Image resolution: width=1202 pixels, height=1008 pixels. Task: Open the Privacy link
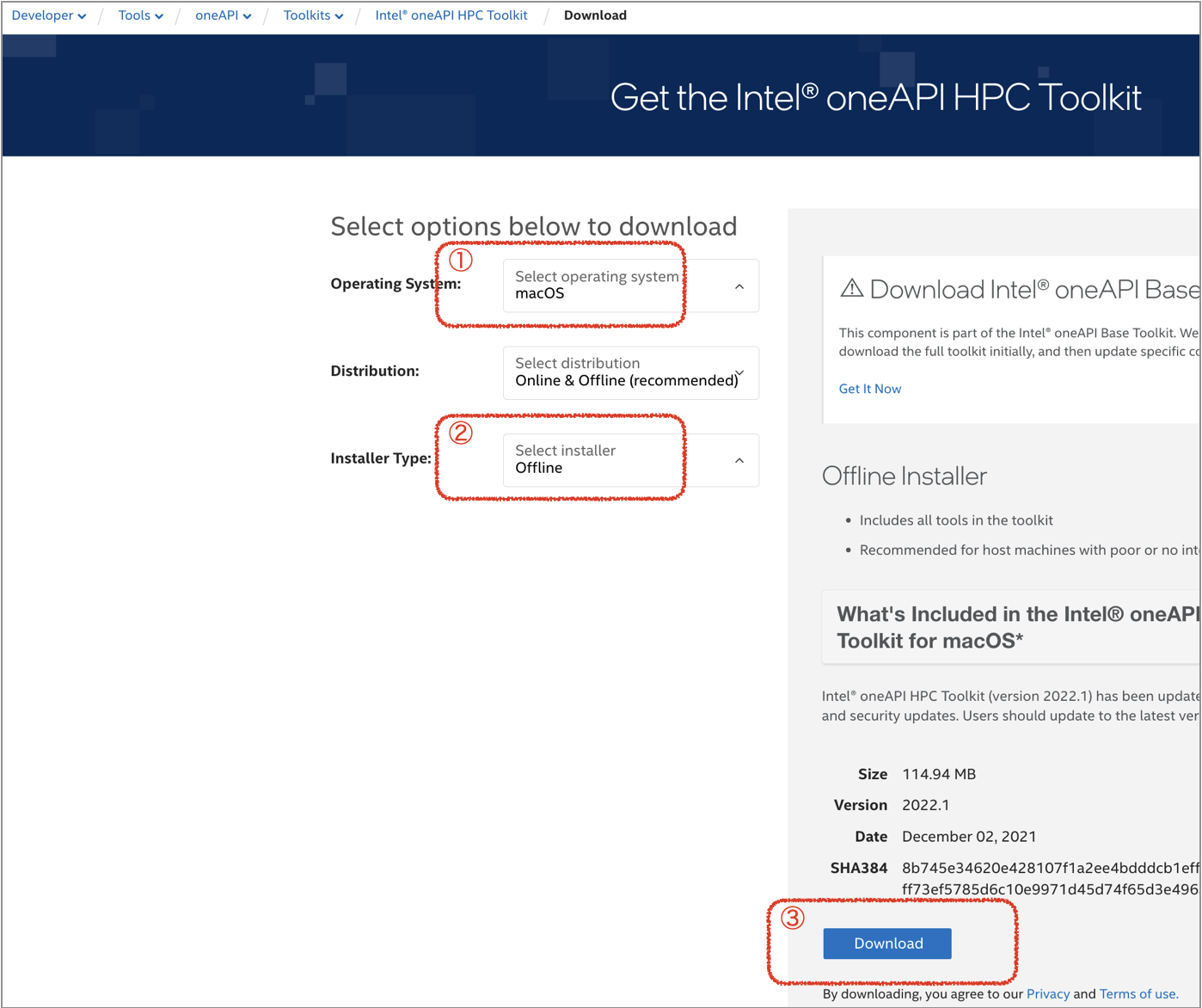(1048, 993)
